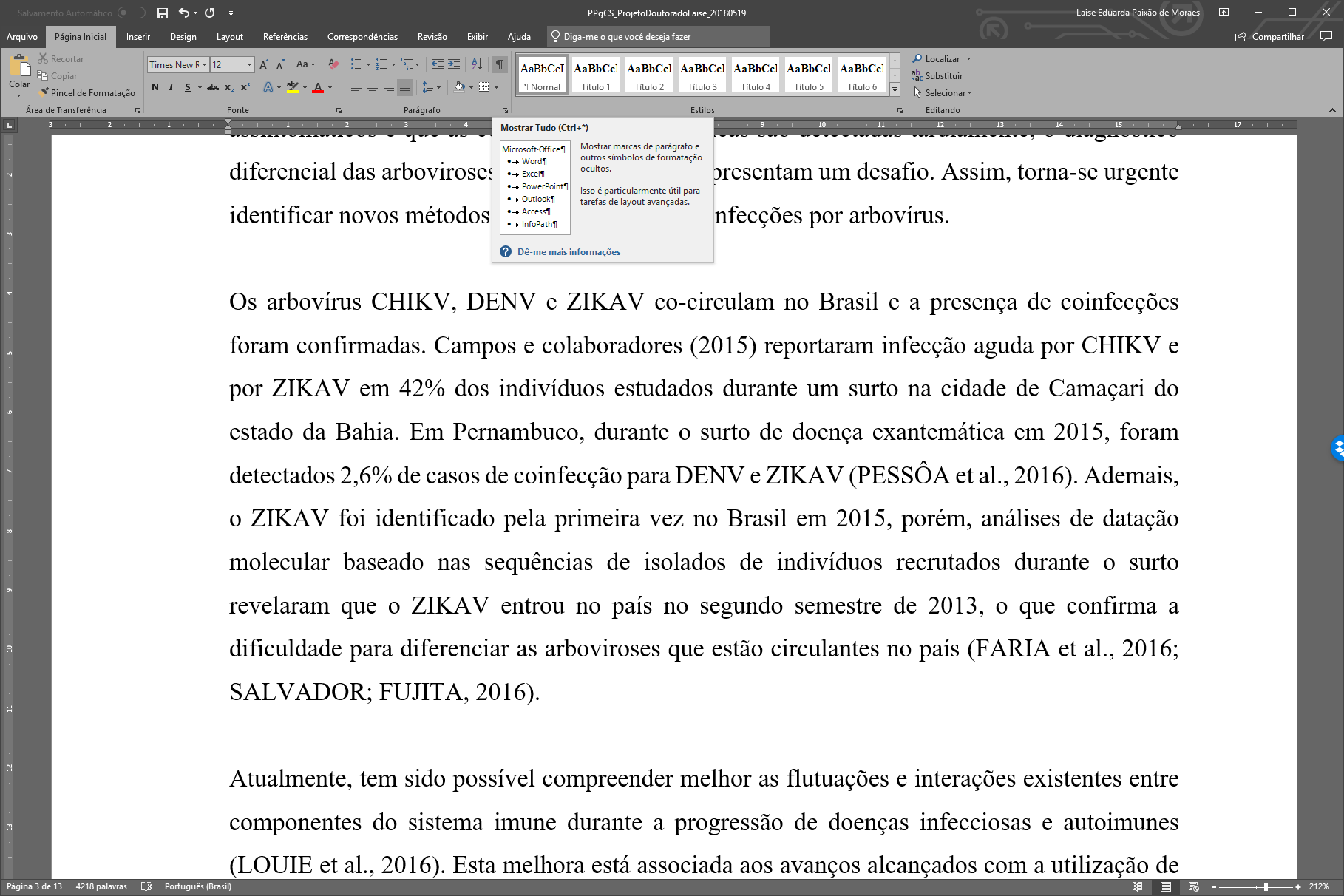The image size is (1344, 896).
Task: Click the Diga-me search field
Action: pos(658,36)
